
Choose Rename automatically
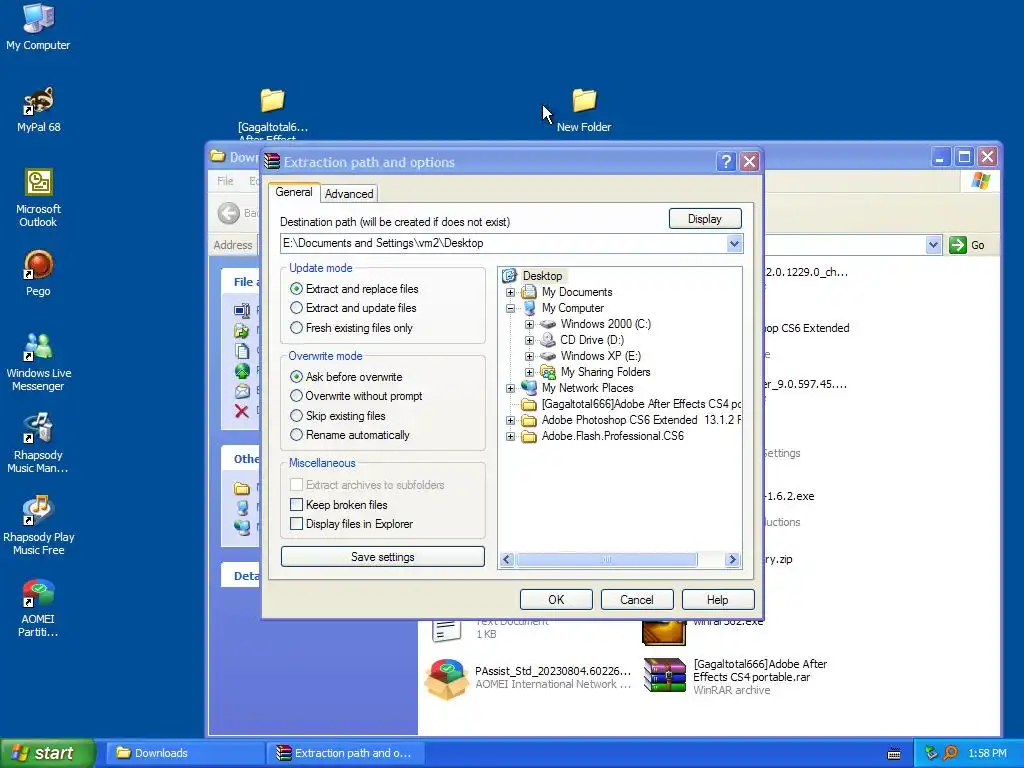[349, 435]
